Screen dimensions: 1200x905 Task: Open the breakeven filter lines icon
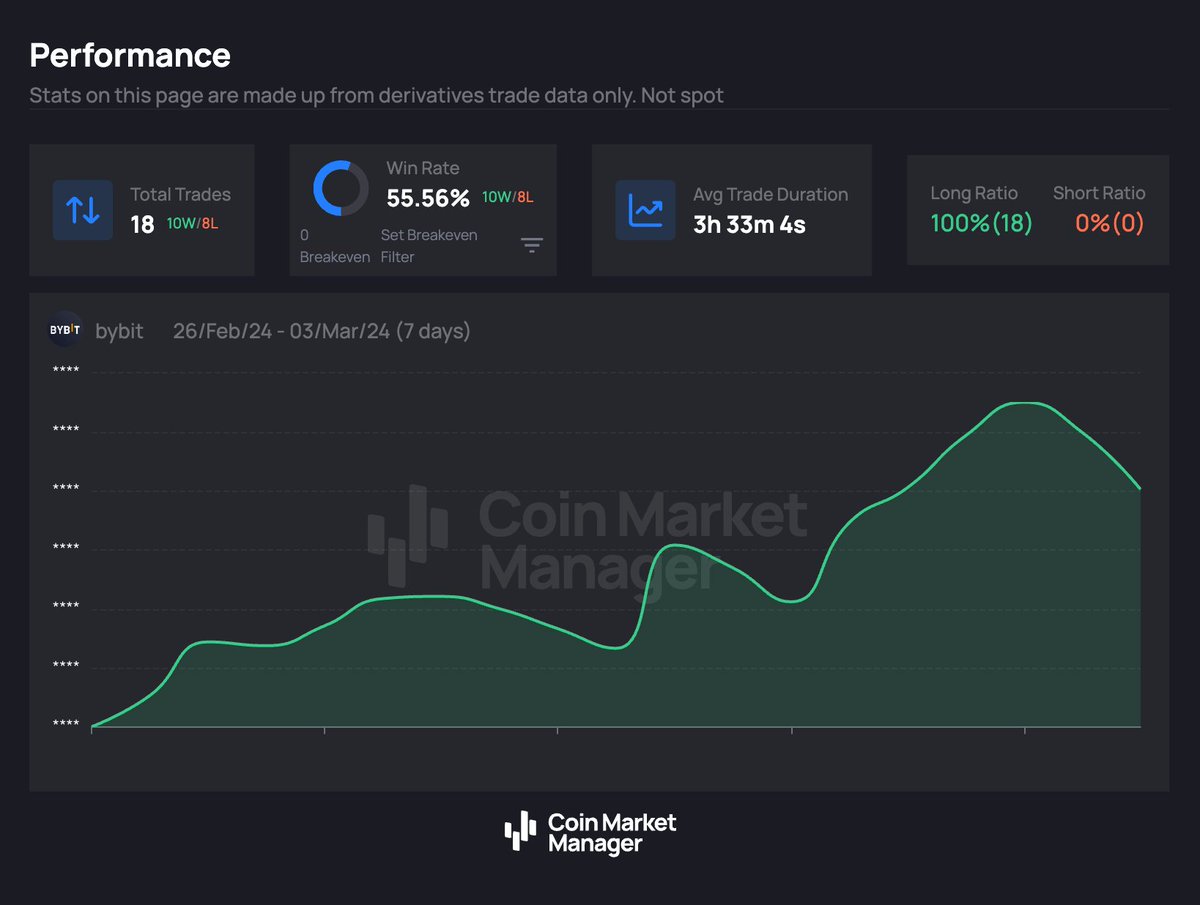click(x=532, y=245)
